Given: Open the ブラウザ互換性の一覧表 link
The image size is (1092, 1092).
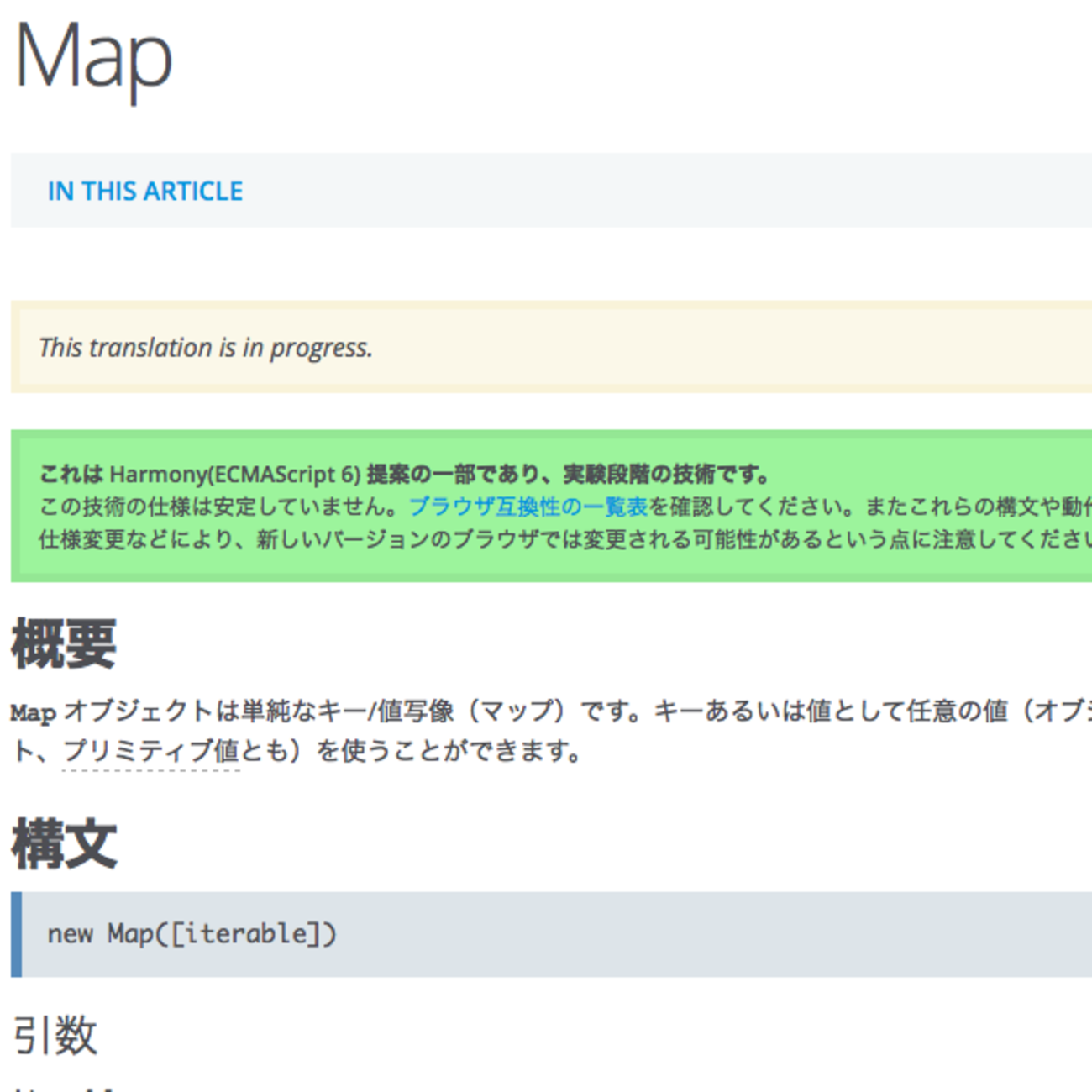Looking at the screenshot, I should (x=528, y=507).
